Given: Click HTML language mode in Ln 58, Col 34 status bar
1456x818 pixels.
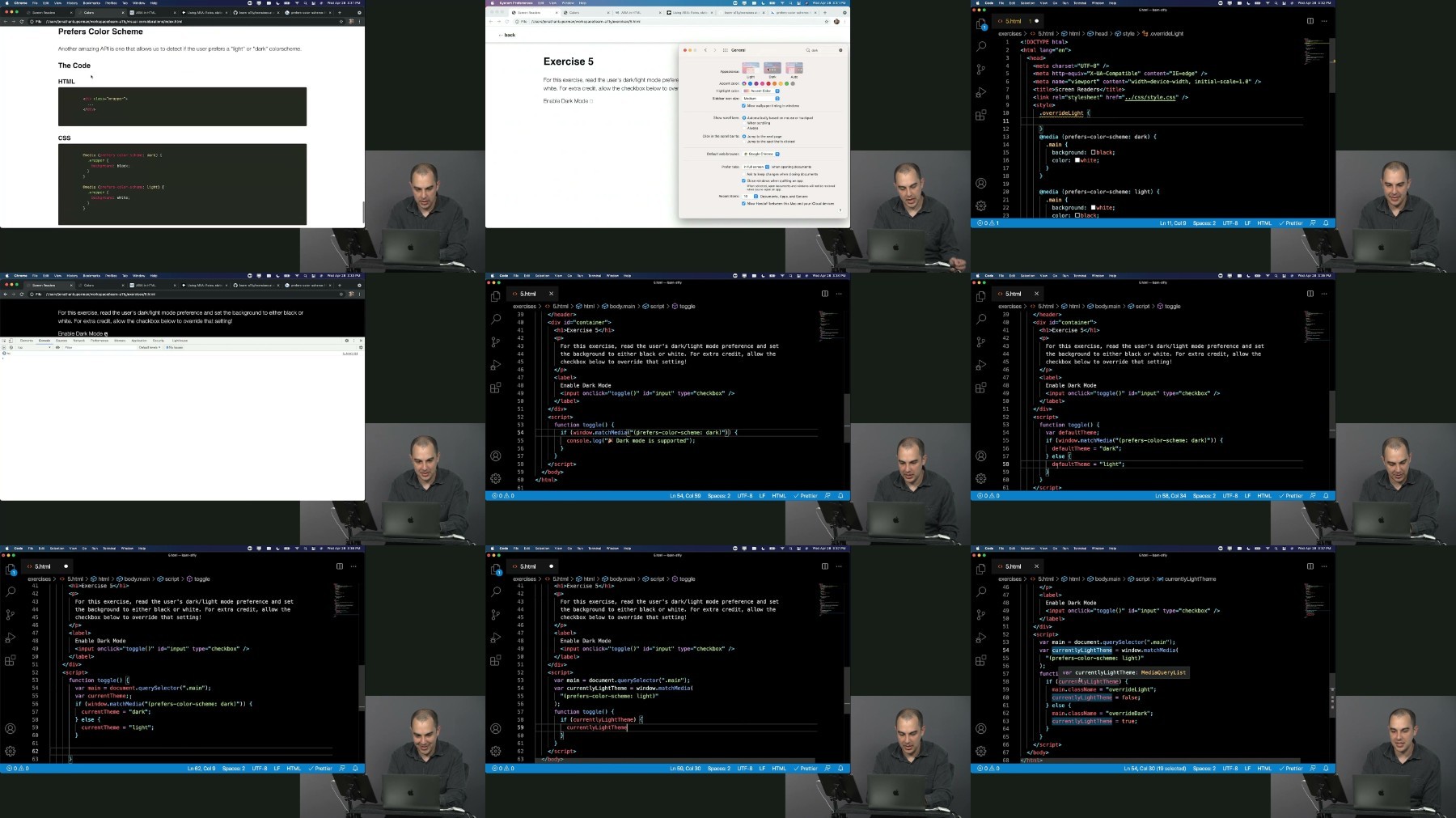Looking at the screenshot, I should (1264, 496).
